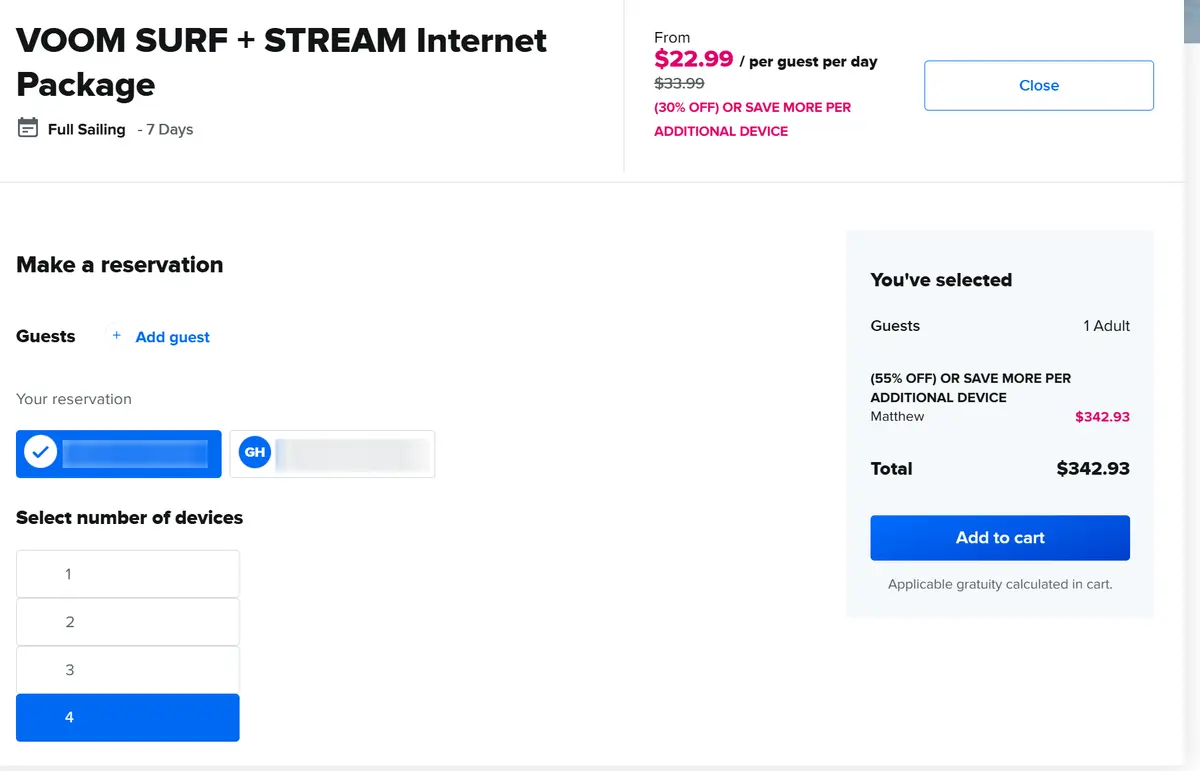
Task: Click the GH avatar icon on the guest chip
Action: pyautogui.click(x=254, y=452)
